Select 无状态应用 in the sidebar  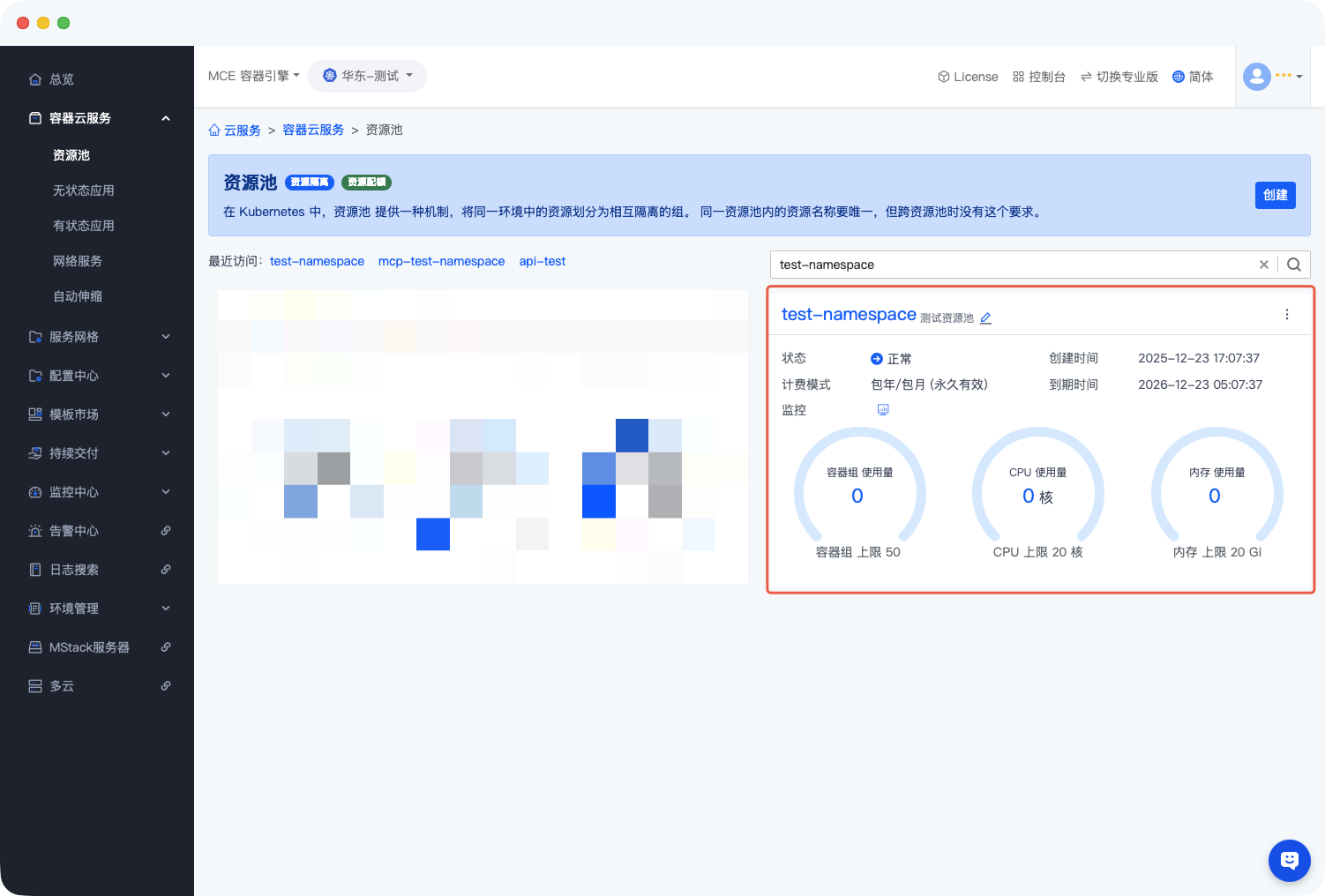point(84,190)
